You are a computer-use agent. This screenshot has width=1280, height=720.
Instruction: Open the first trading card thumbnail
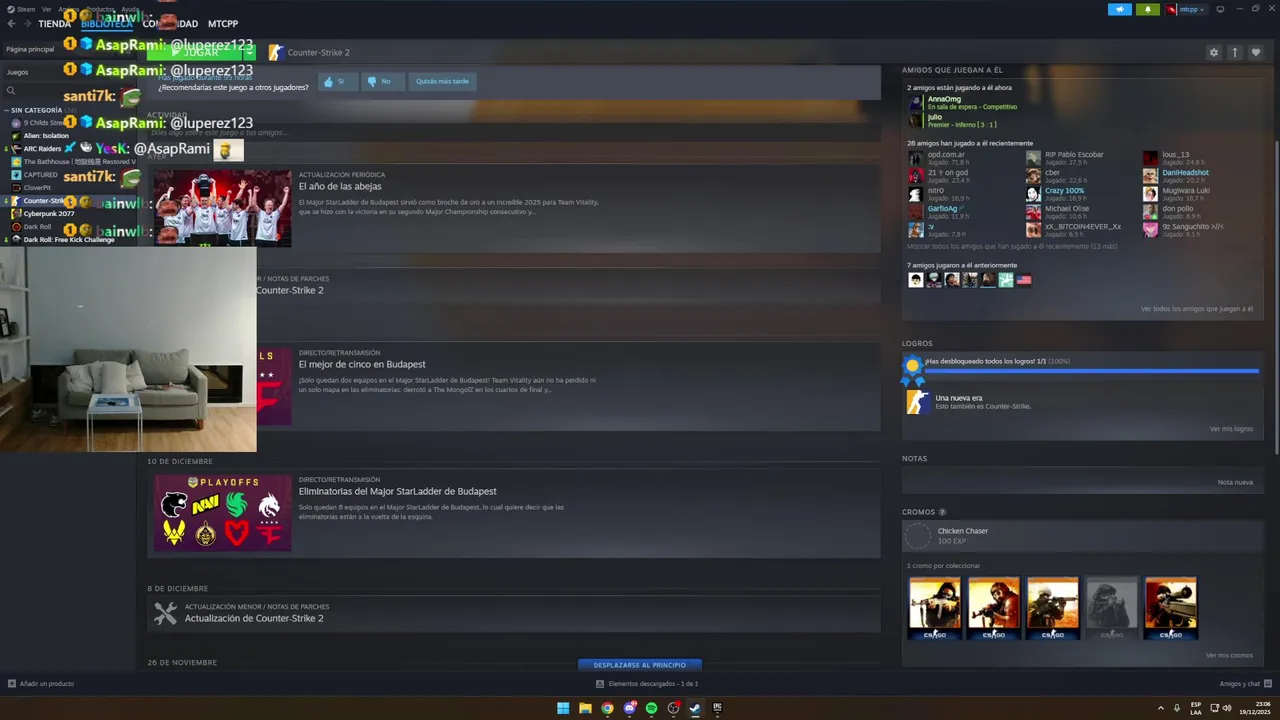934,608
